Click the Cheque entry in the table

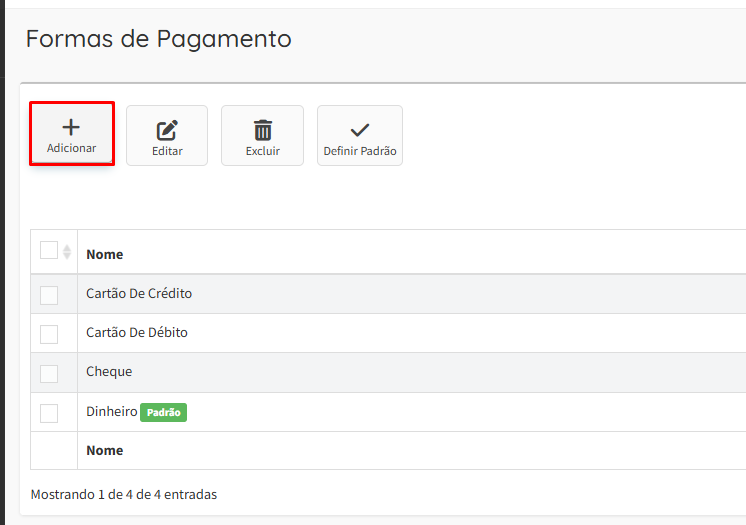tap(109, 372)
